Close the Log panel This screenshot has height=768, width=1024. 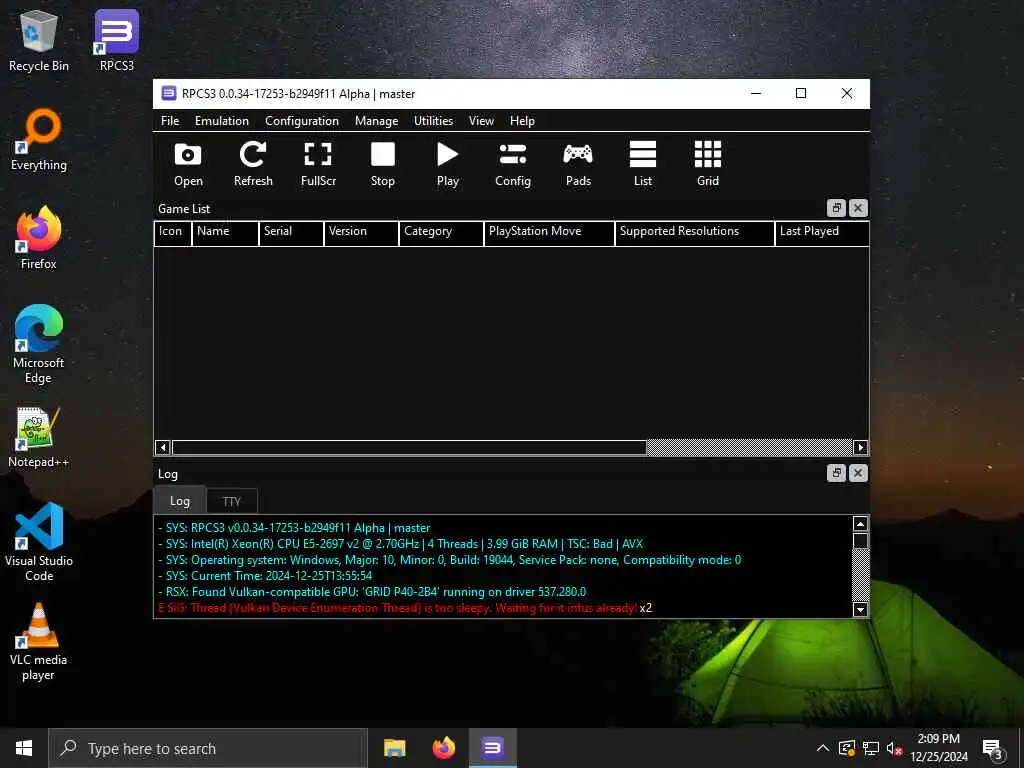point(858,473)
